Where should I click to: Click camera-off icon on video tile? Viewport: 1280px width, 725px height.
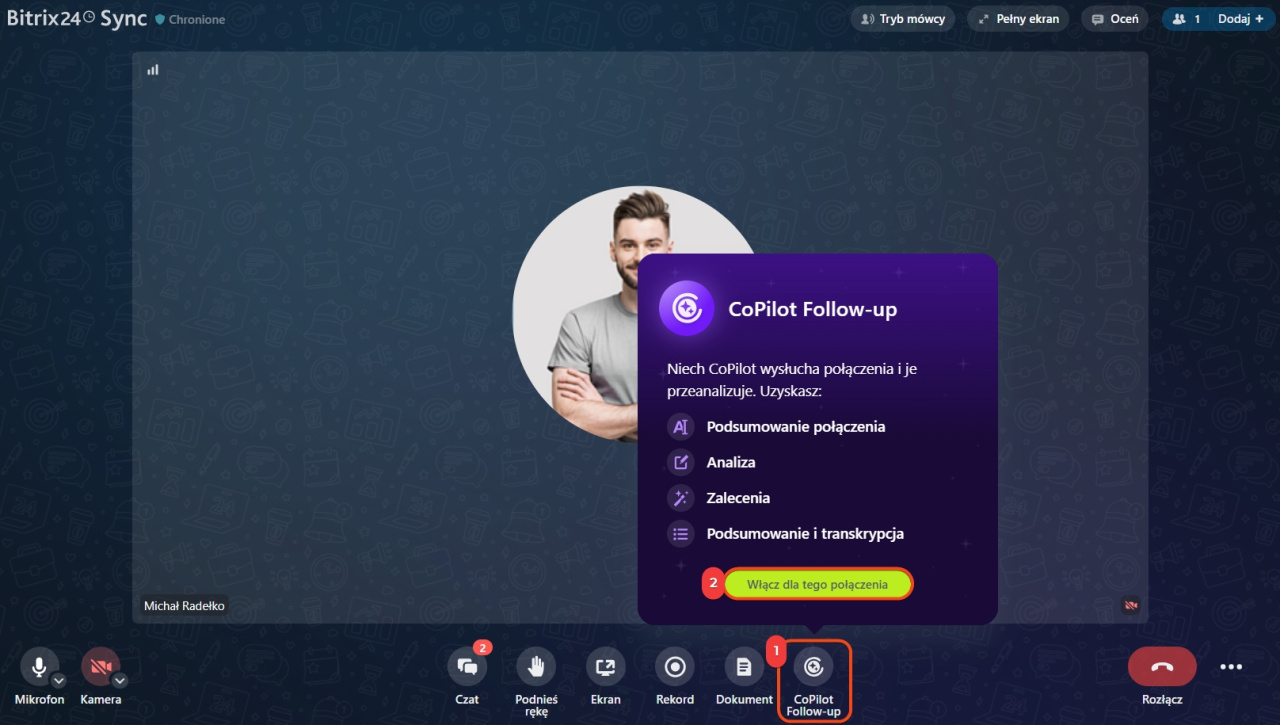(1131, 605)
